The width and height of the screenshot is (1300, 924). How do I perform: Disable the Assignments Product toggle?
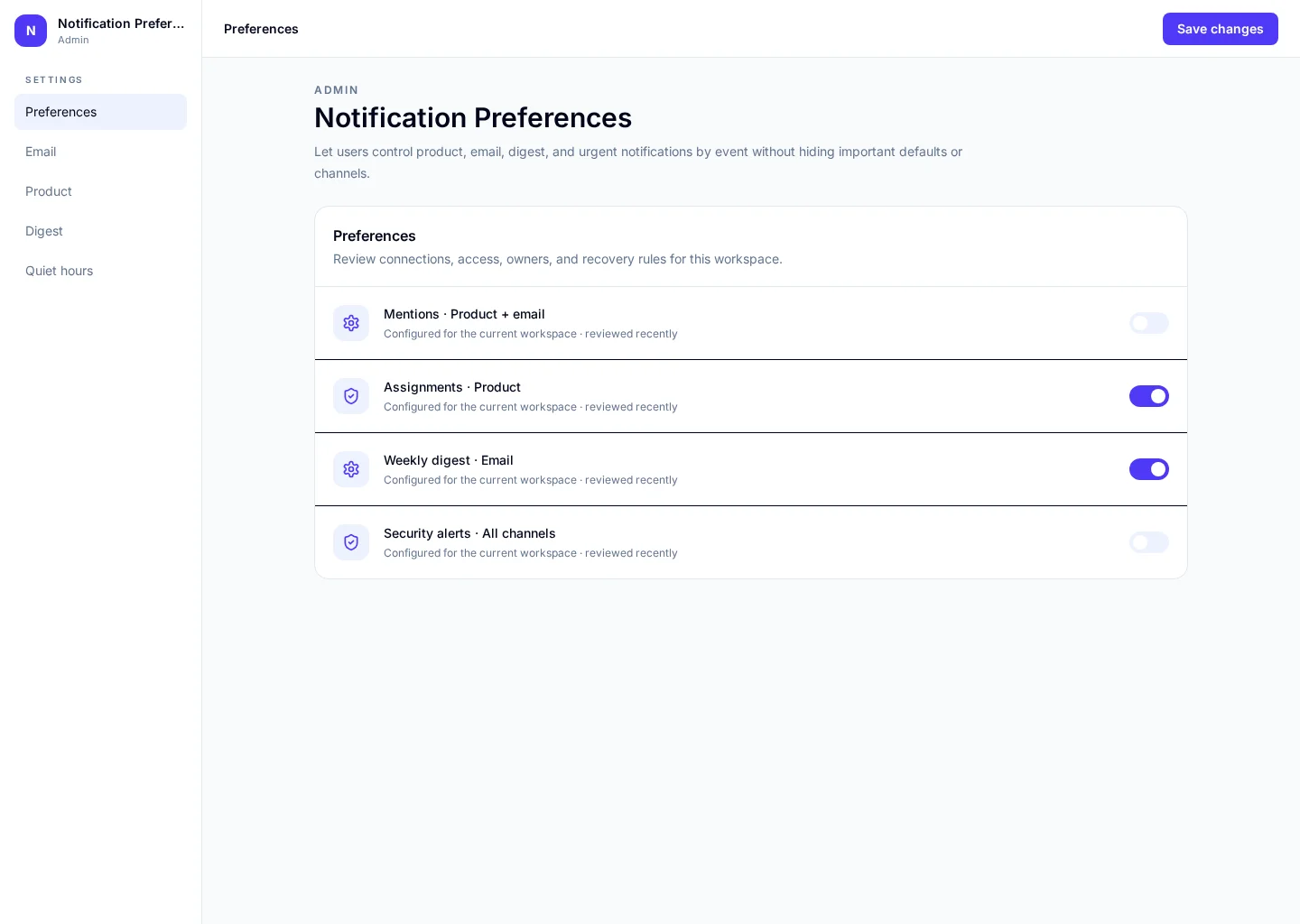pos(1149,396)
